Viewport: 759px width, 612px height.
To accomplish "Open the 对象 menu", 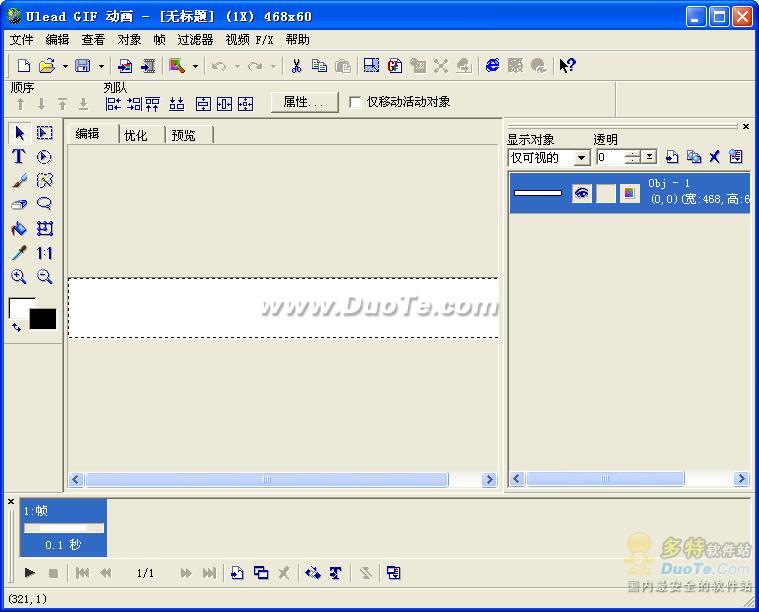I will (x=129, y=40).
